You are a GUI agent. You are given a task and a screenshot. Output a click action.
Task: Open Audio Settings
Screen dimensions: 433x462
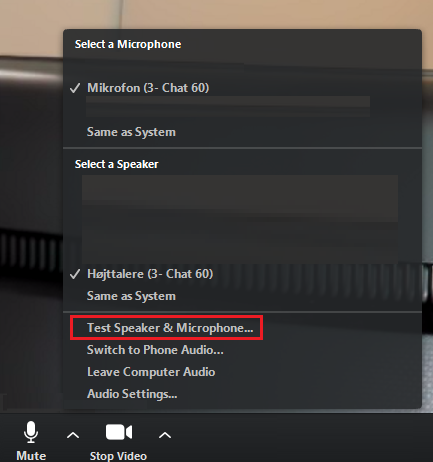132,394
